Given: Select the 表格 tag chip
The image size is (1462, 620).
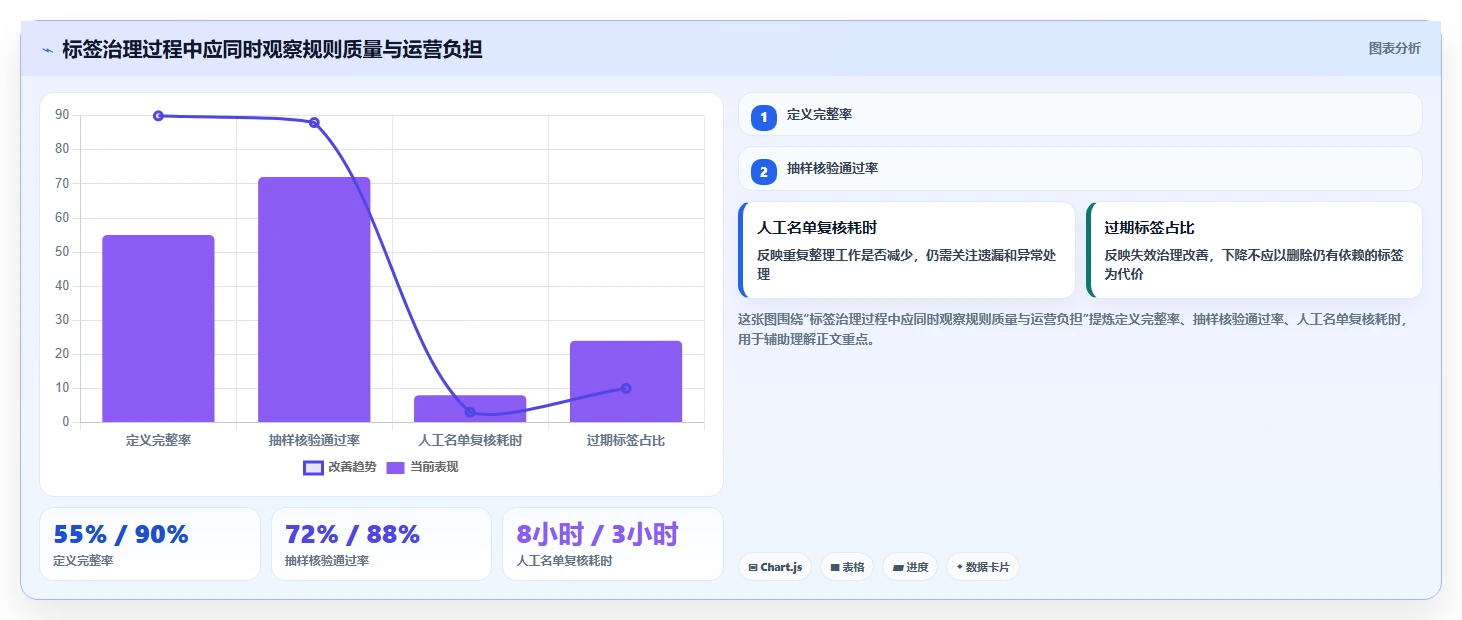Looking at the screenshot, I should pos(847,567).
